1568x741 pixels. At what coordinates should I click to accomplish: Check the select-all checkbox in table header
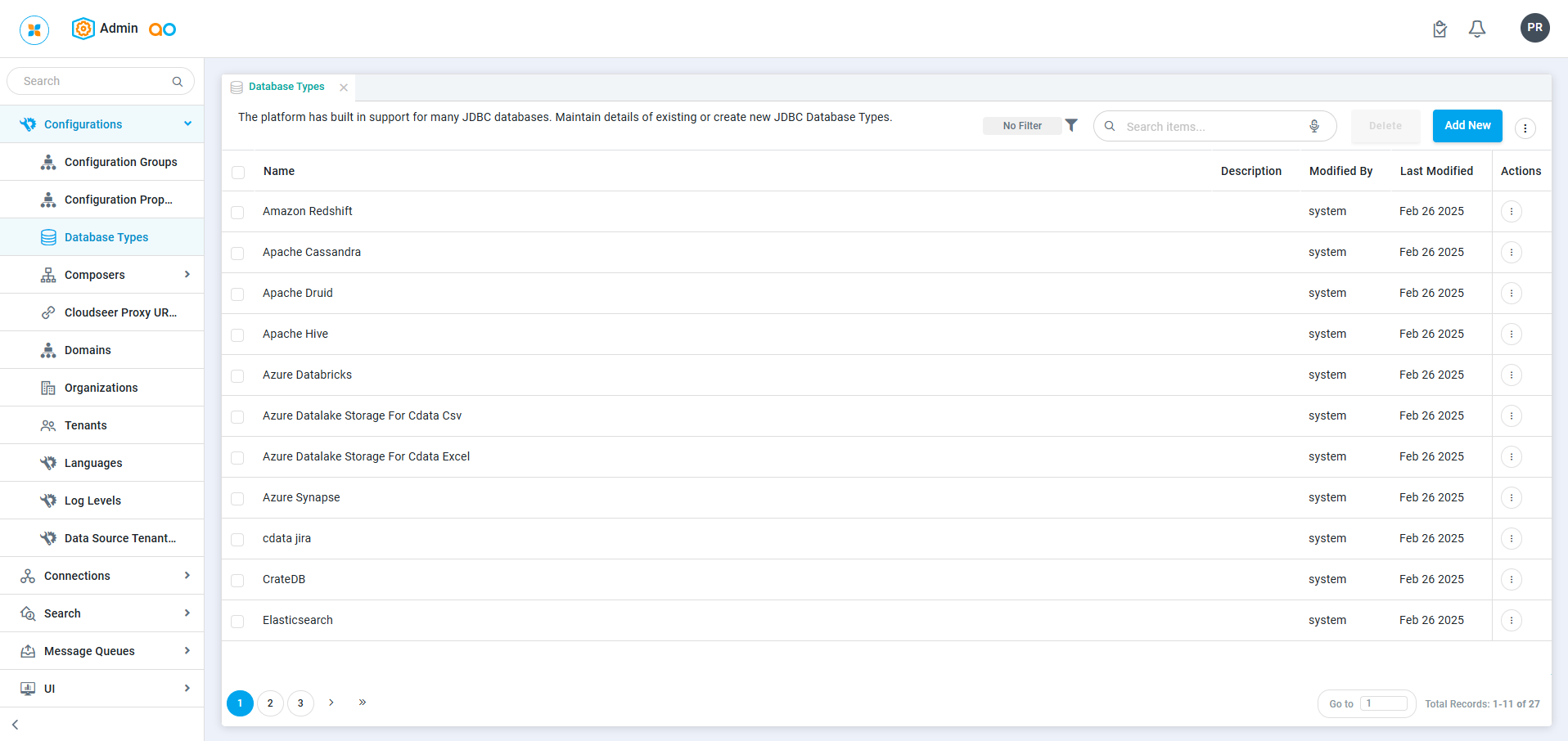[238, 173]
